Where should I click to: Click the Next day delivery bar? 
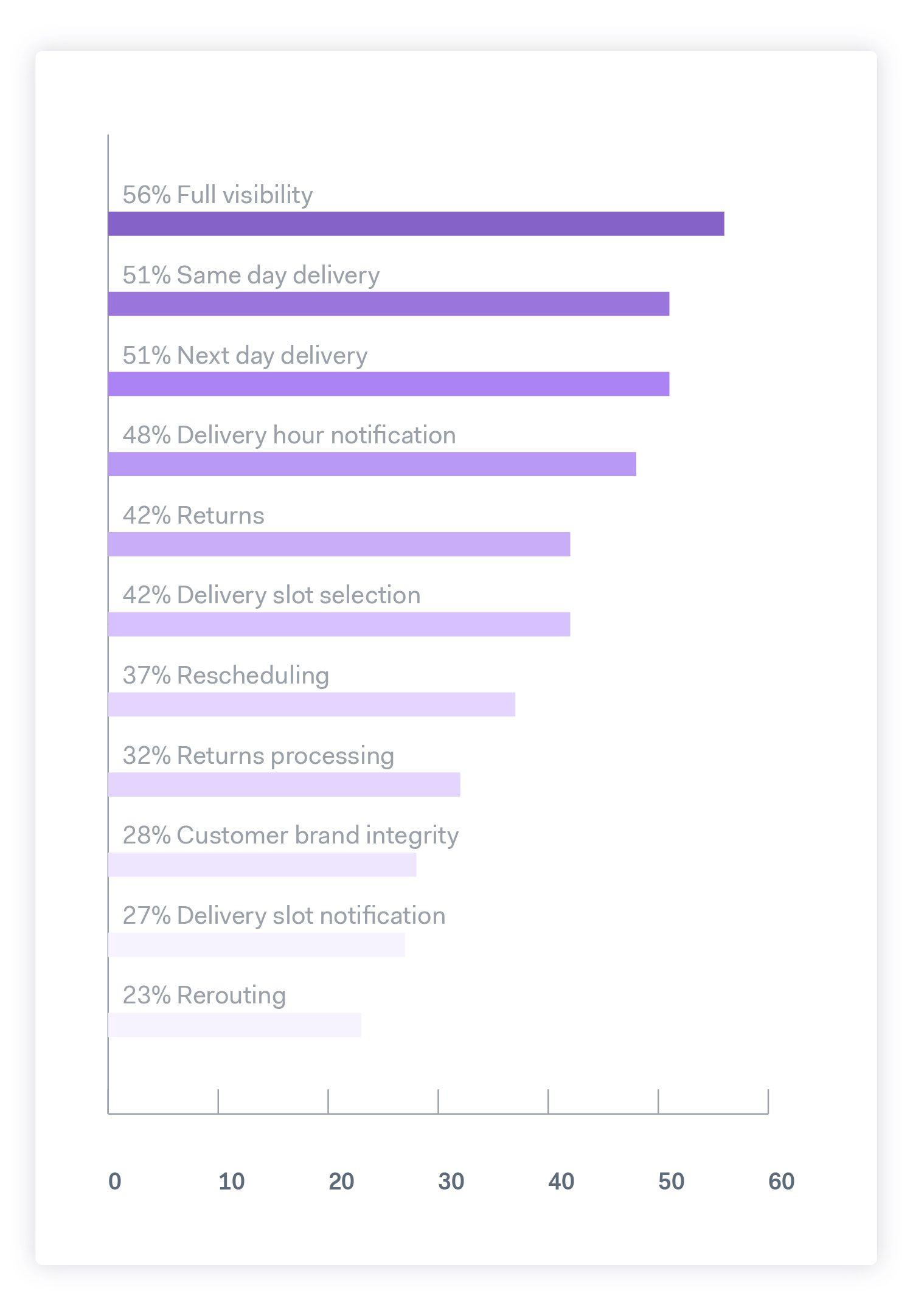pos(389,384)
